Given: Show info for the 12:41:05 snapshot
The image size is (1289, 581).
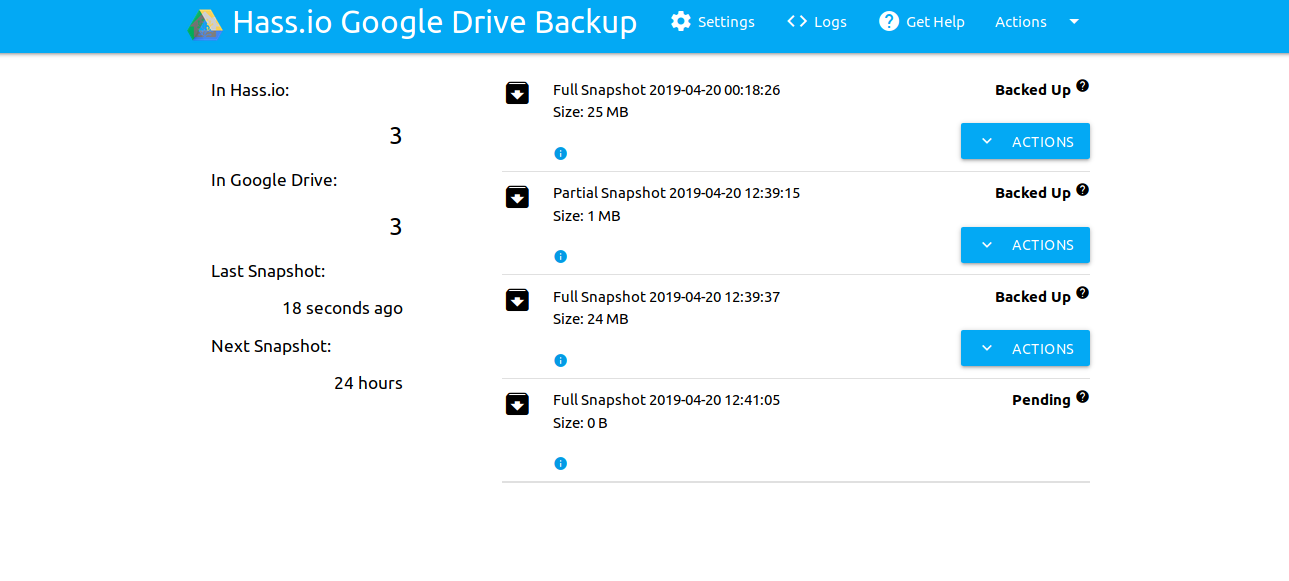Looking at the screenshot, I should click(x=560, y=464).
